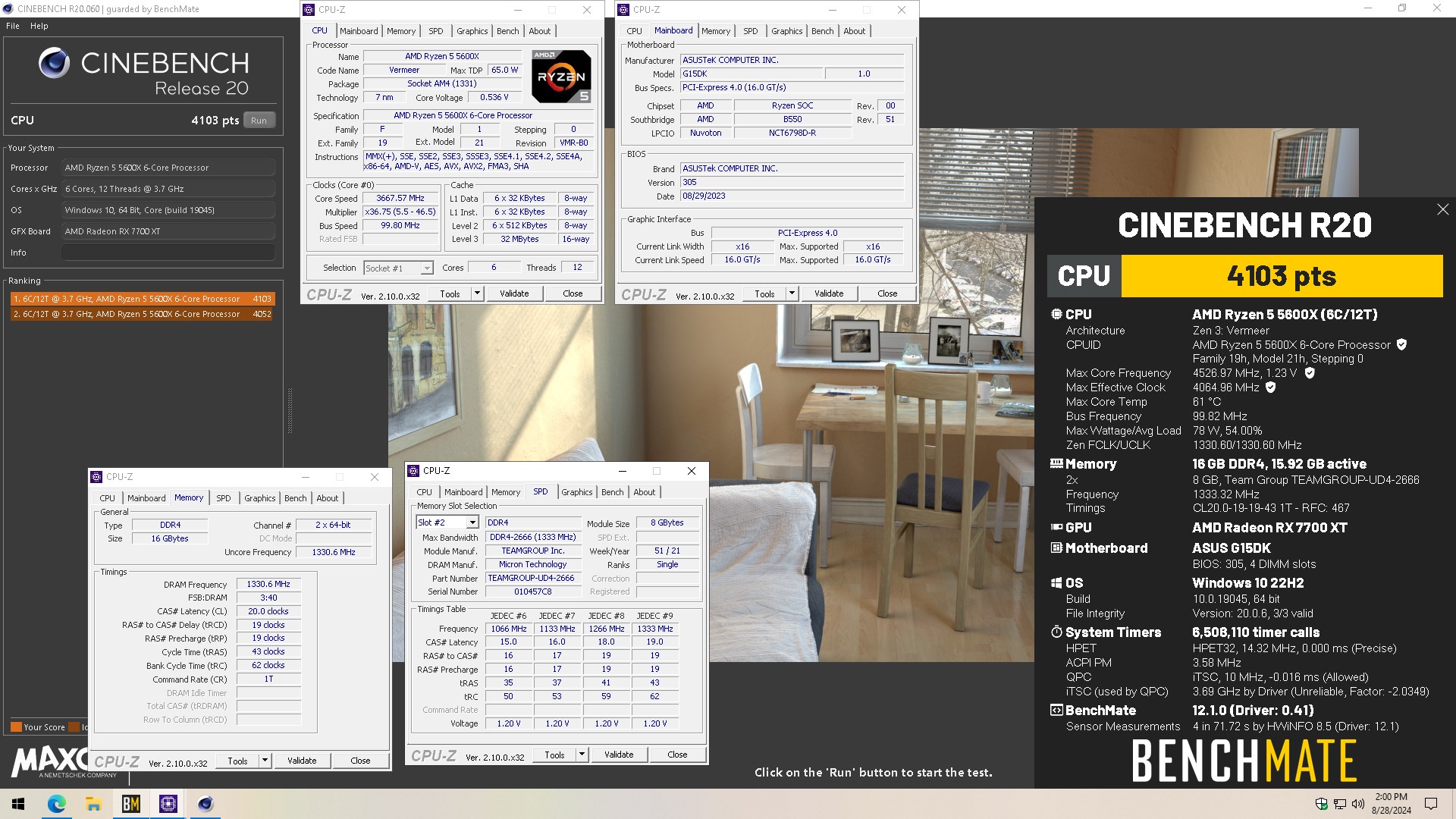Open the taskbar clock showing 2:00 PM
1456x819 pixels.
point(1391,804)
